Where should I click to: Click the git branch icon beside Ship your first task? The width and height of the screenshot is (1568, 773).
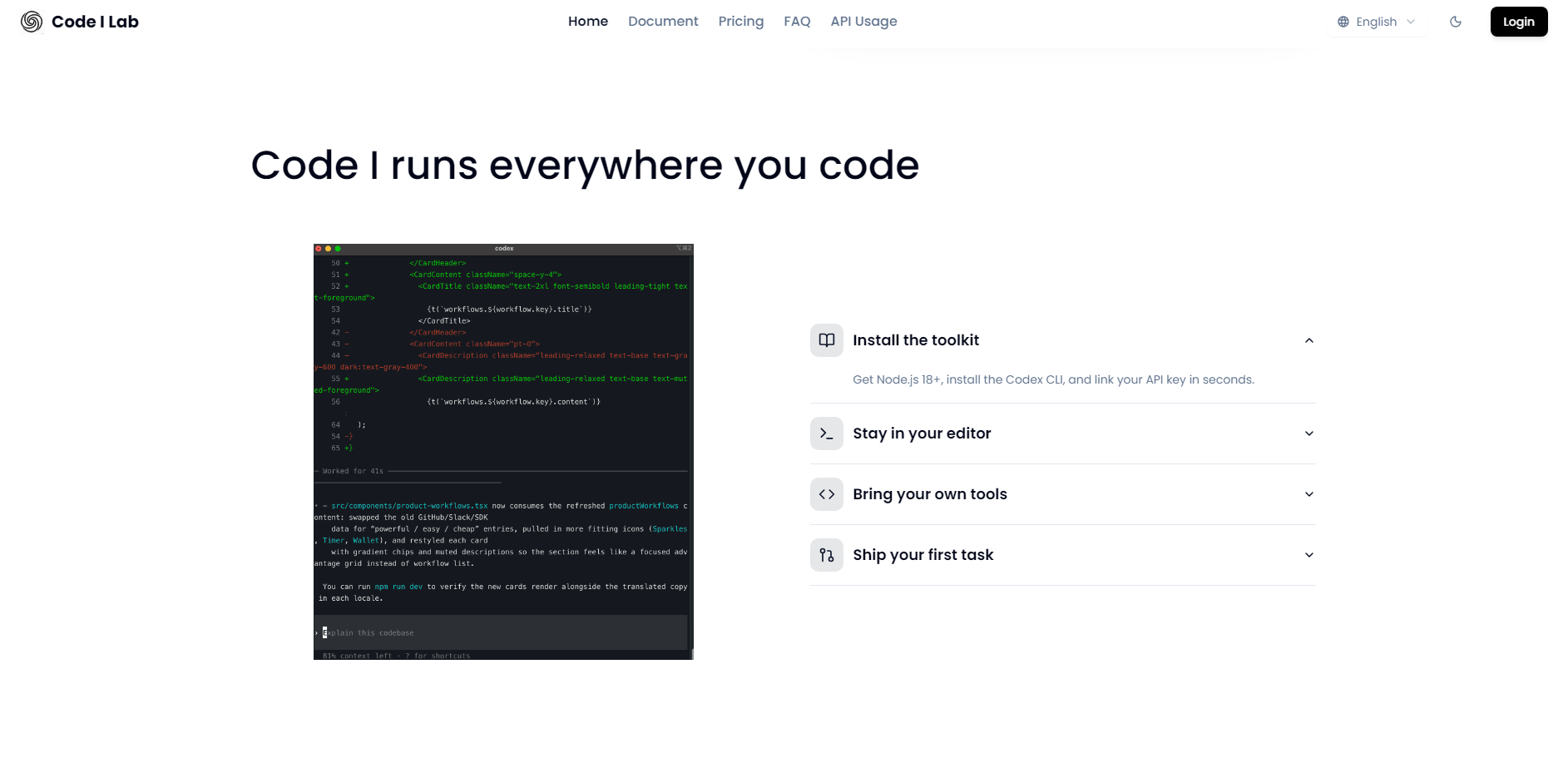coord(826,554)
